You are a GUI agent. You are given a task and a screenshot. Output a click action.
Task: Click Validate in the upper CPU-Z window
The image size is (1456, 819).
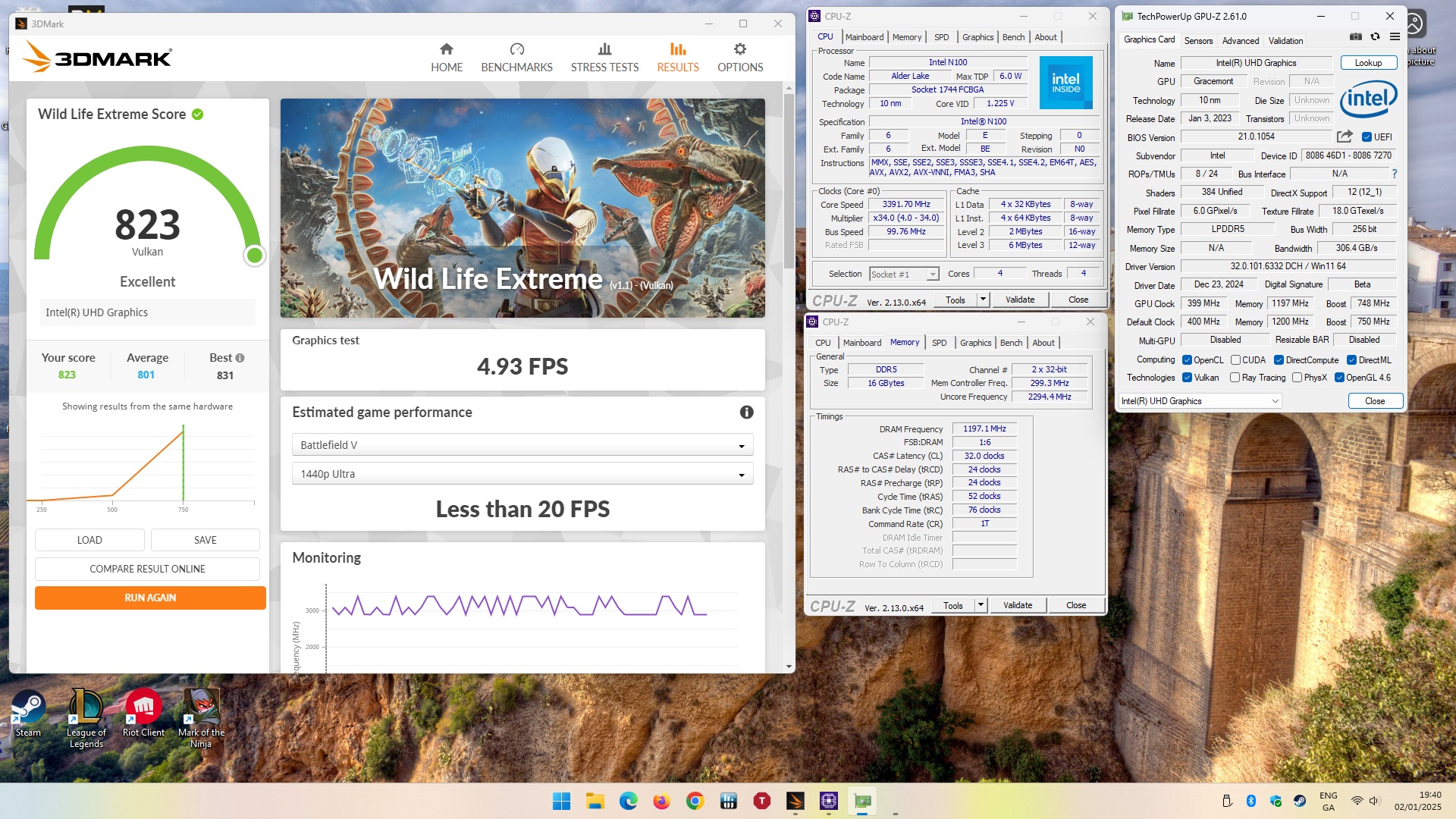pos(1020,300)
